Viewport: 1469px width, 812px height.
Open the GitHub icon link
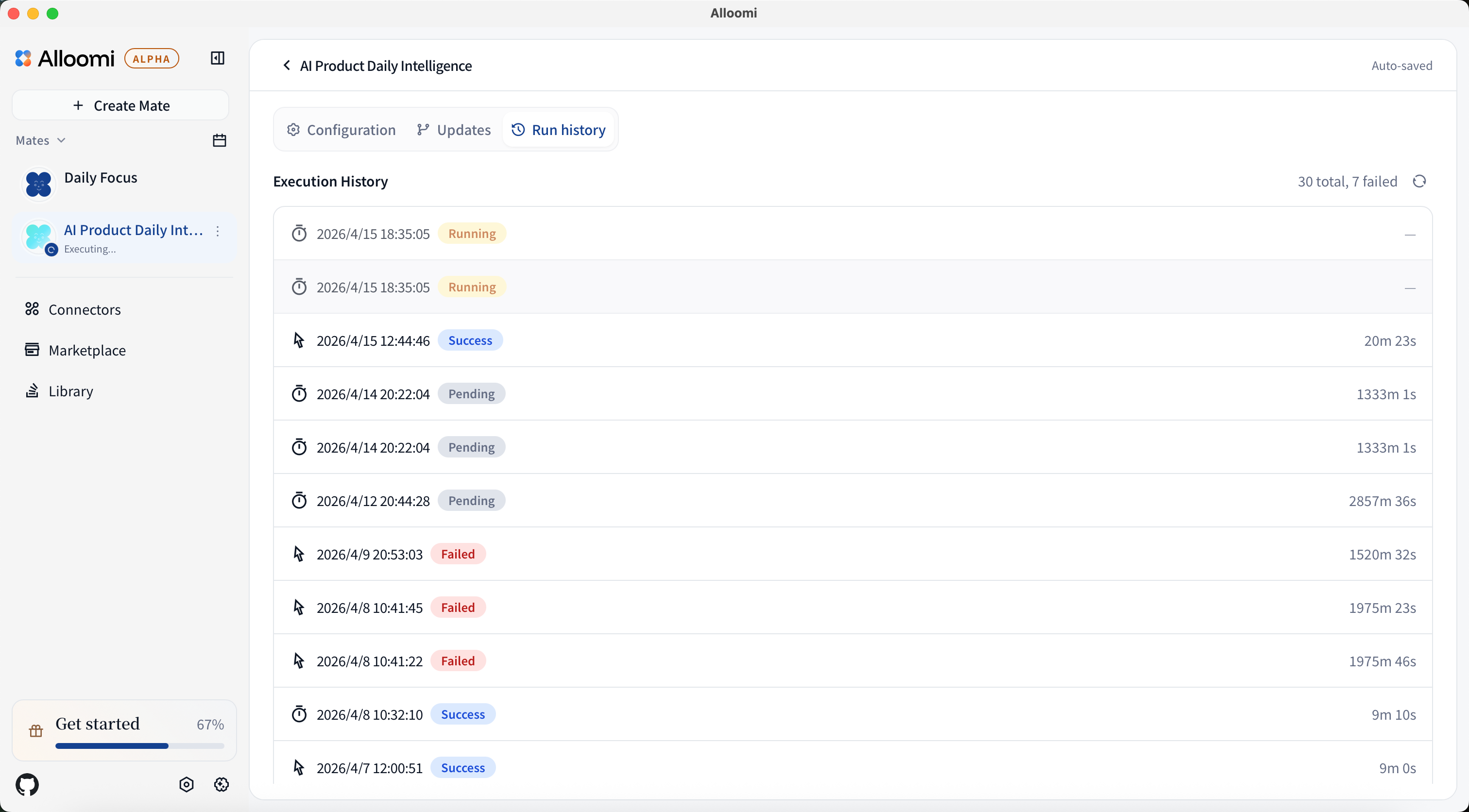[27, 785]
